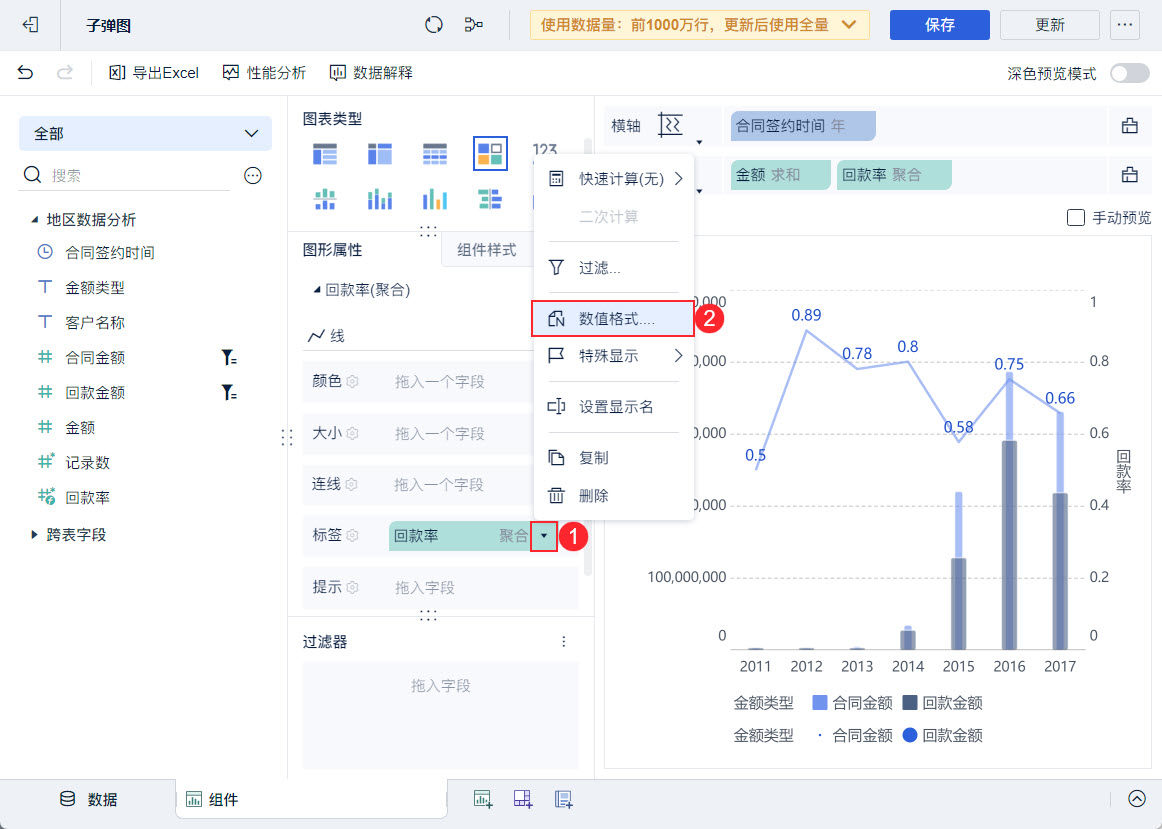
Task: Expand panel with bottom-right up arrow
Action: [1136, 799]
